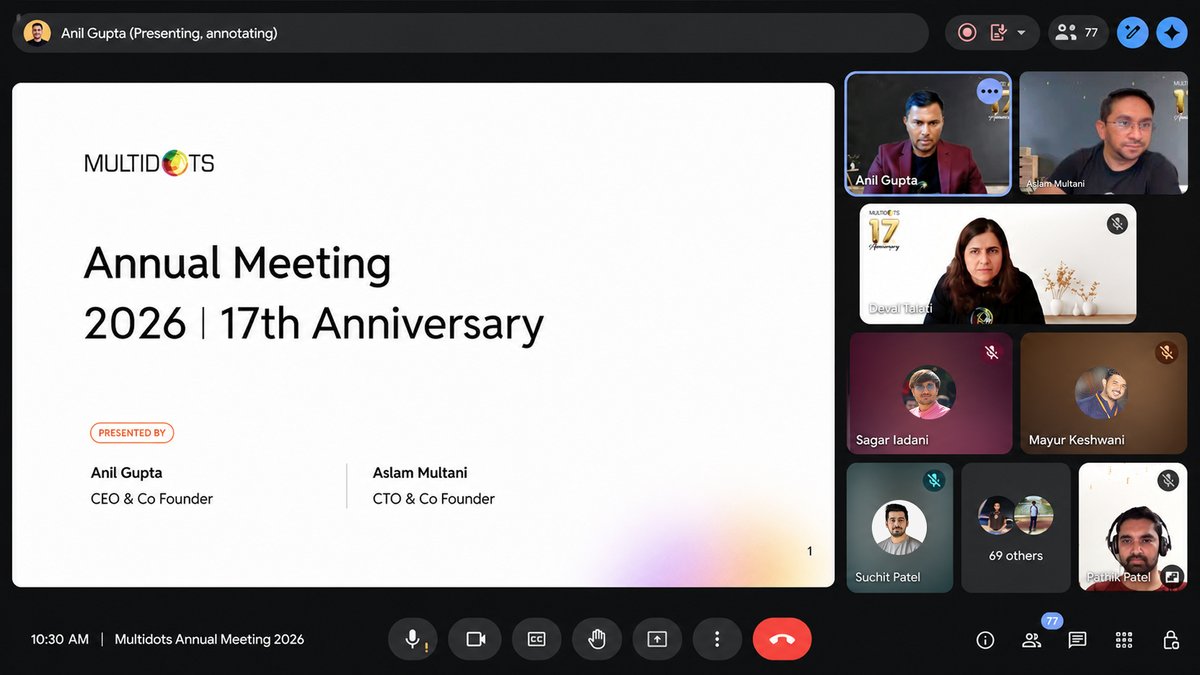Viewport: 1200px width, 675px height.
Task: Click "Aslam Multani" name on the slide
Action: click(x=420, y=473)
